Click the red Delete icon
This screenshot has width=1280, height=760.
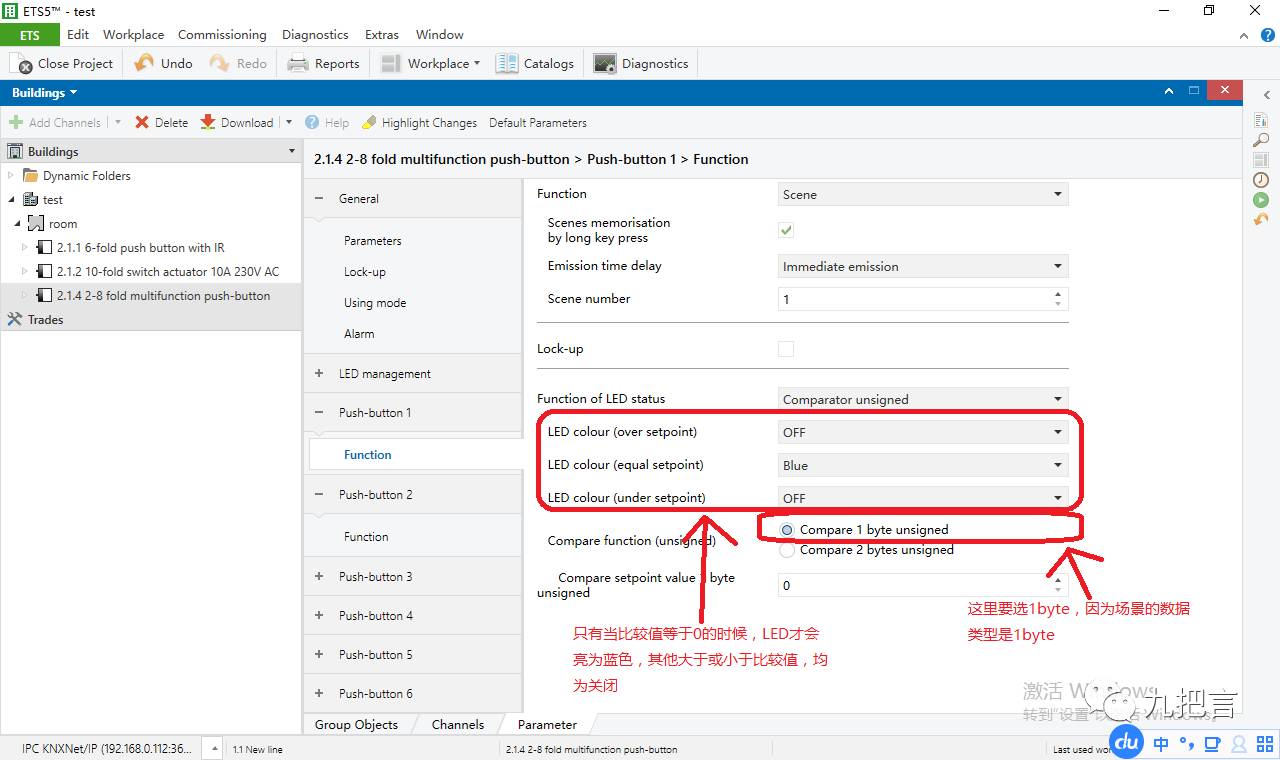(x=142, y=122)
